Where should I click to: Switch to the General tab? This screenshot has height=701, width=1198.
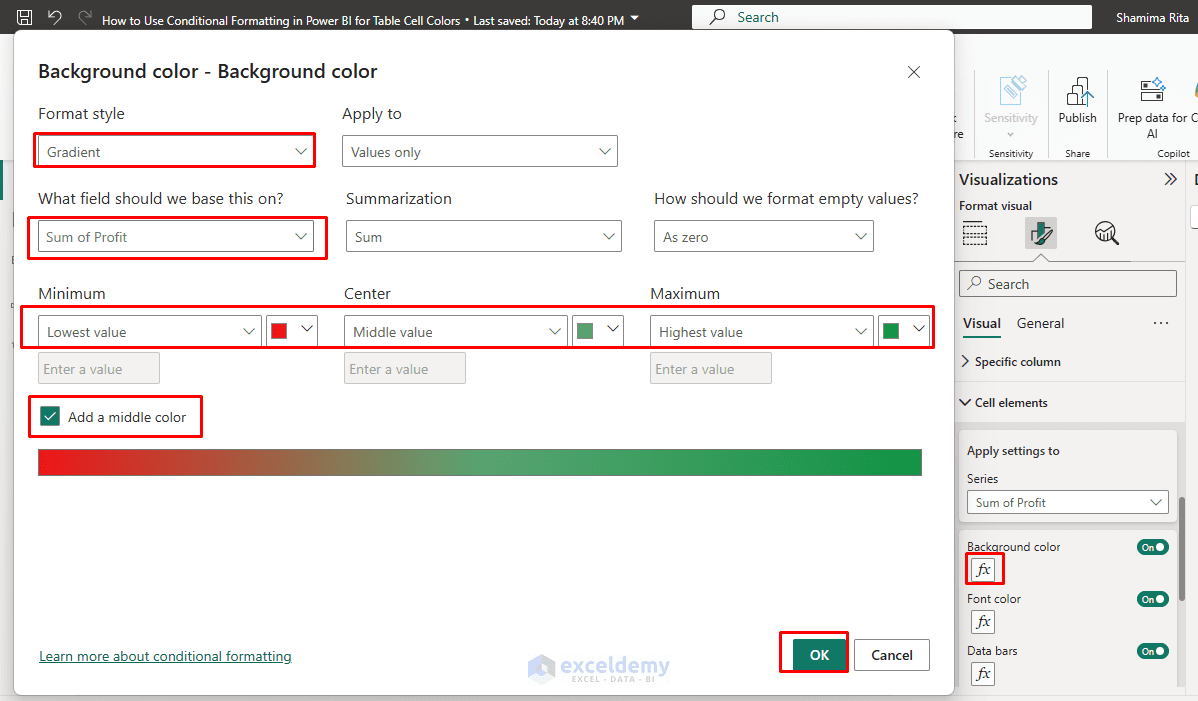click(1040, 323)
